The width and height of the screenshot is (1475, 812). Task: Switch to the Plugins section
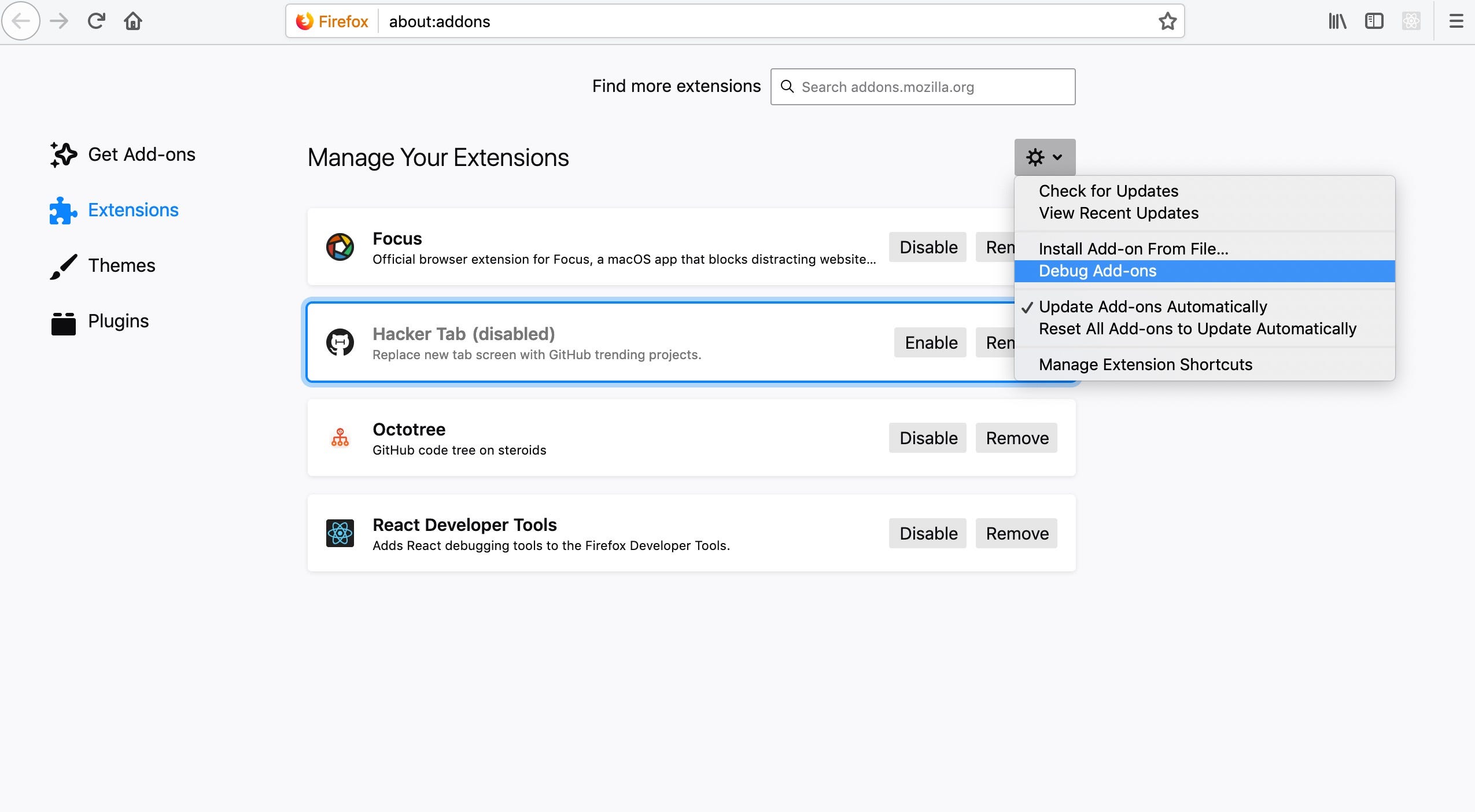pyautogui.click(x=118, y=321)
